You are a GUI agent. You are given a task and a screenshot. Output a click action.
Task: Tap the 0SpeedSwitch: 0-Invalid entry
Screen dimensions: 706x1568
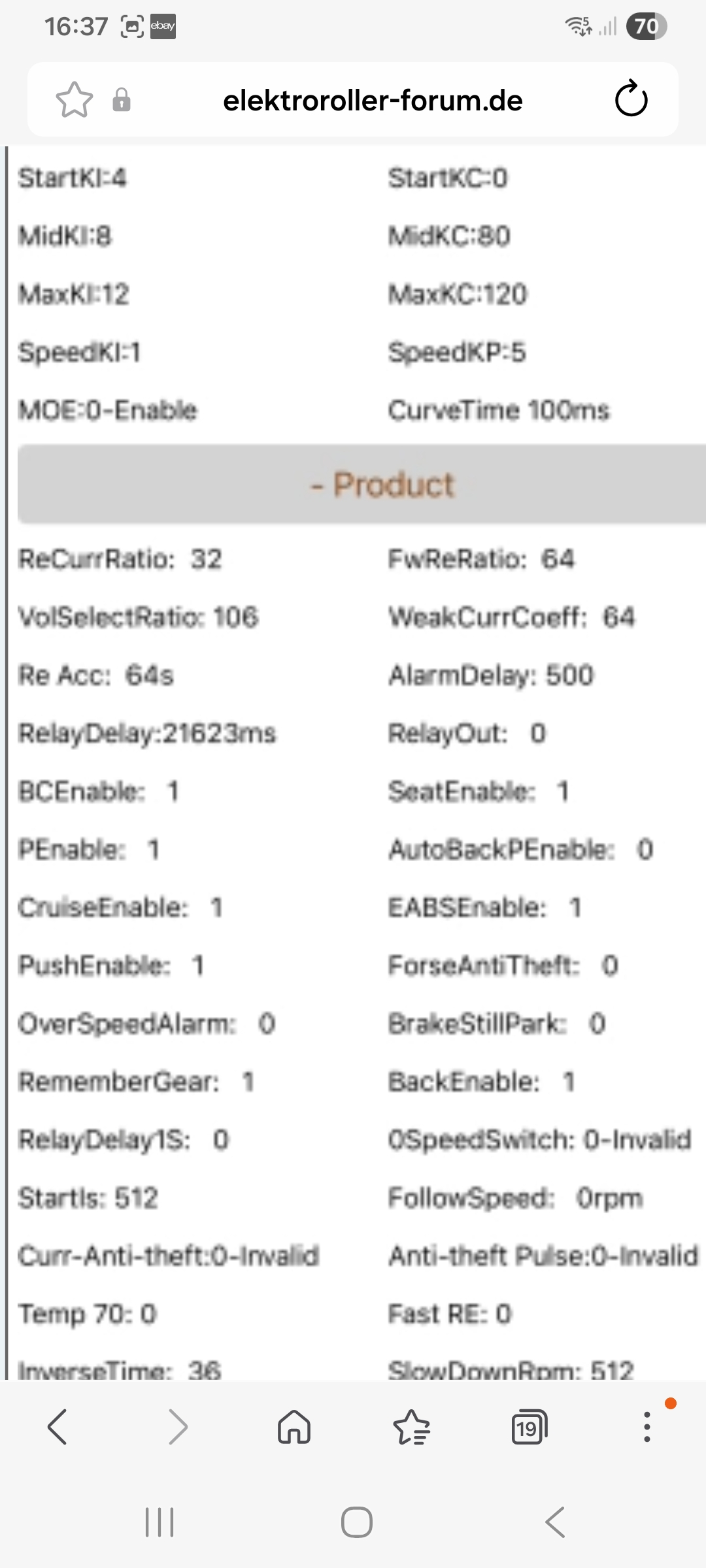pos(540,1140)
